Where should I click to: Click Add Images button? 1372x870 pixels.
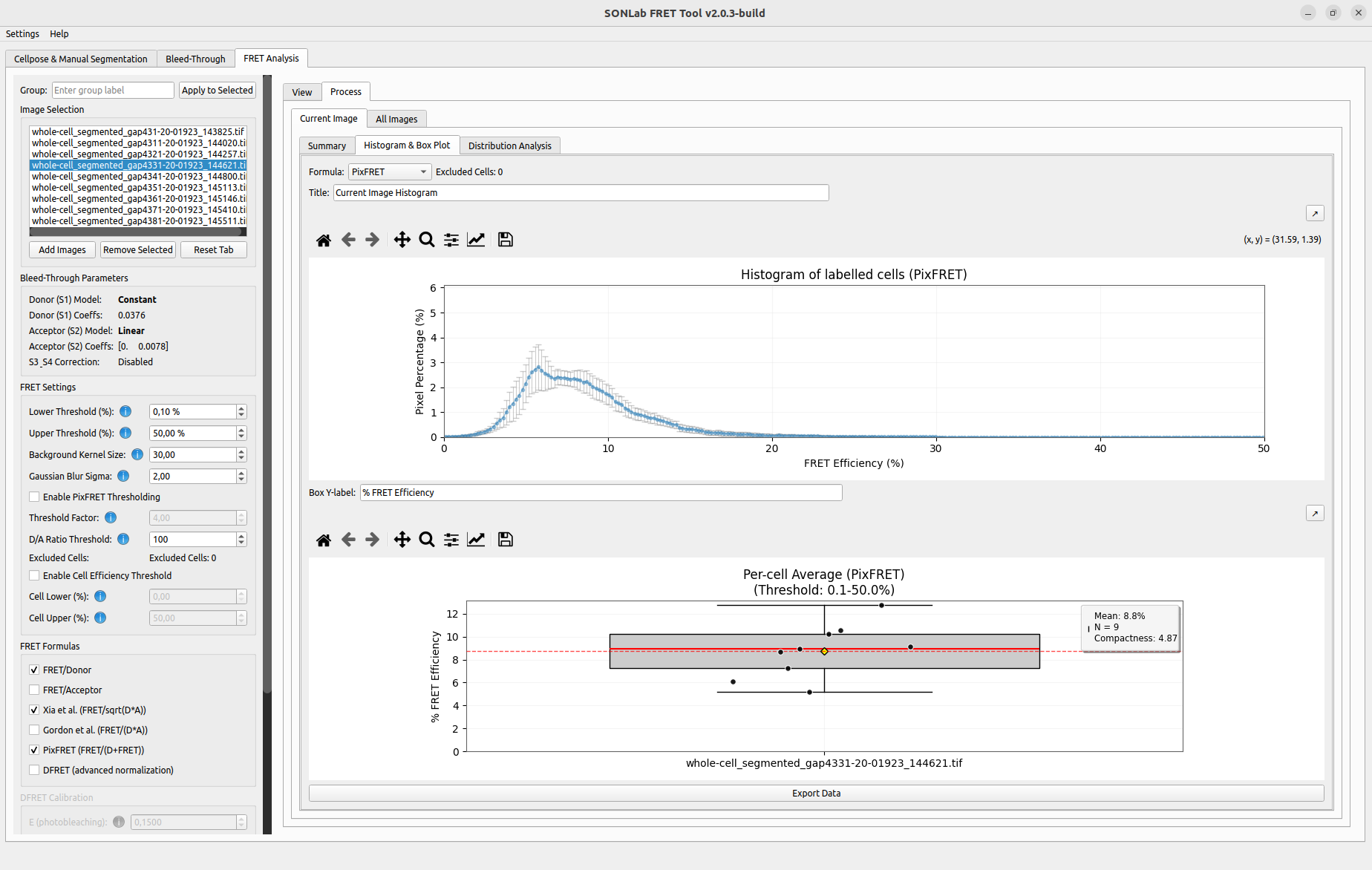pos(62,249)
